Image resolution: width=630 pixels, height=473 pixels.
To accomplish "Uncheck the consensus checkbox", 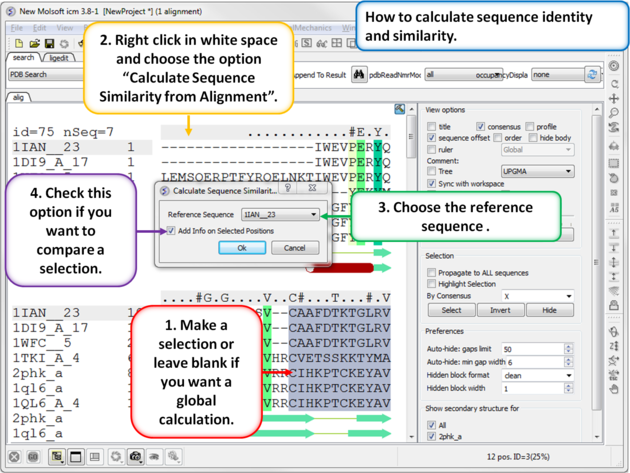I will click(x=481, y=127).
